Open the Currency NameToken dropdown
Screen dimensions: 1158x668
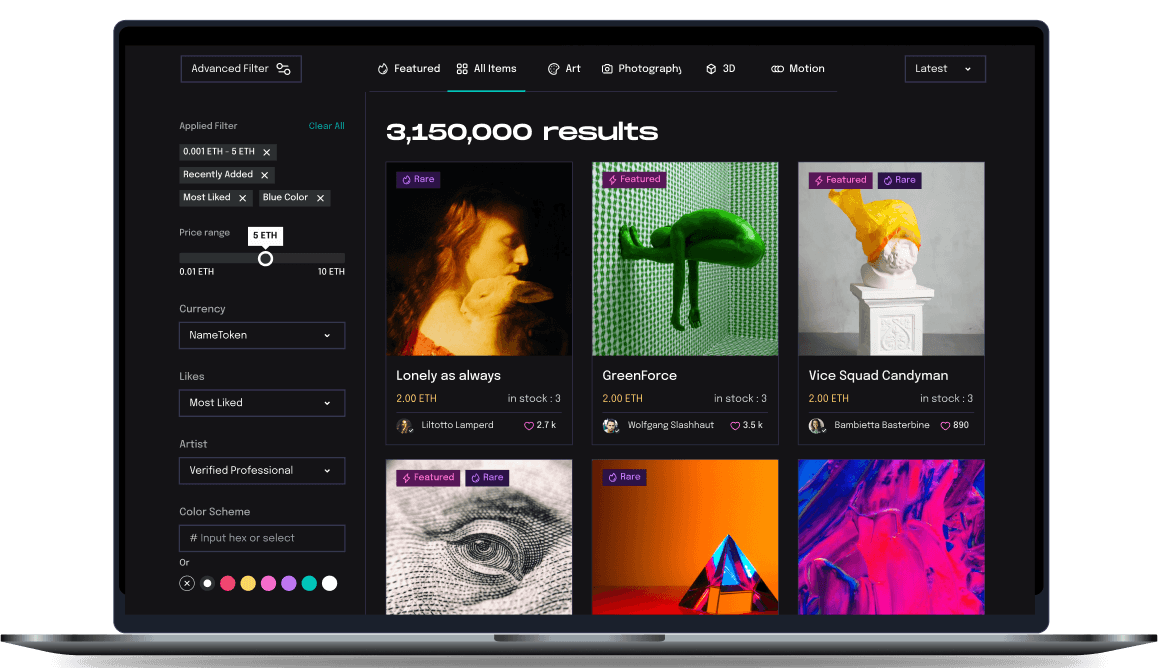262,336
